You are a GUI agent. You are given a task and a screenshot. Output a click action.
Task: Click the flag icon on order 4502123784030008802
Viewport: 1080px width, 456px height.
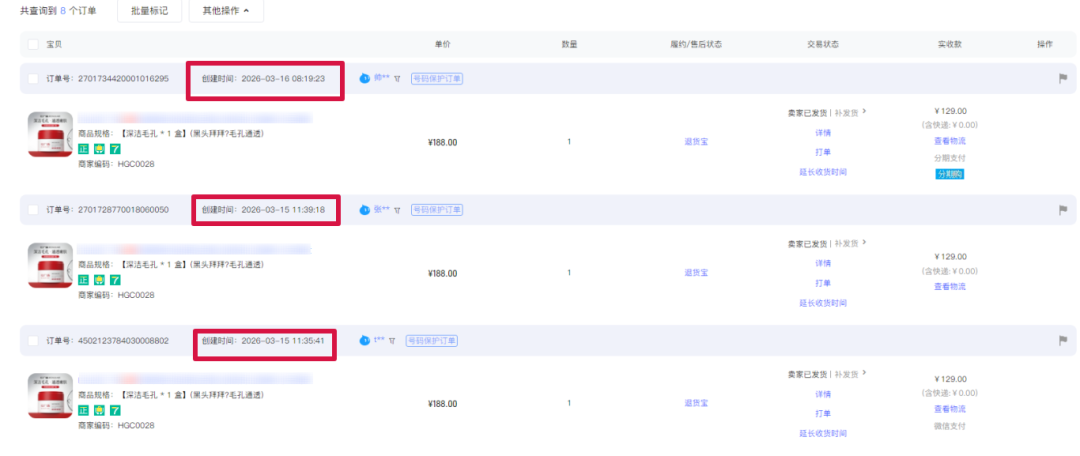click(1063, 341)
